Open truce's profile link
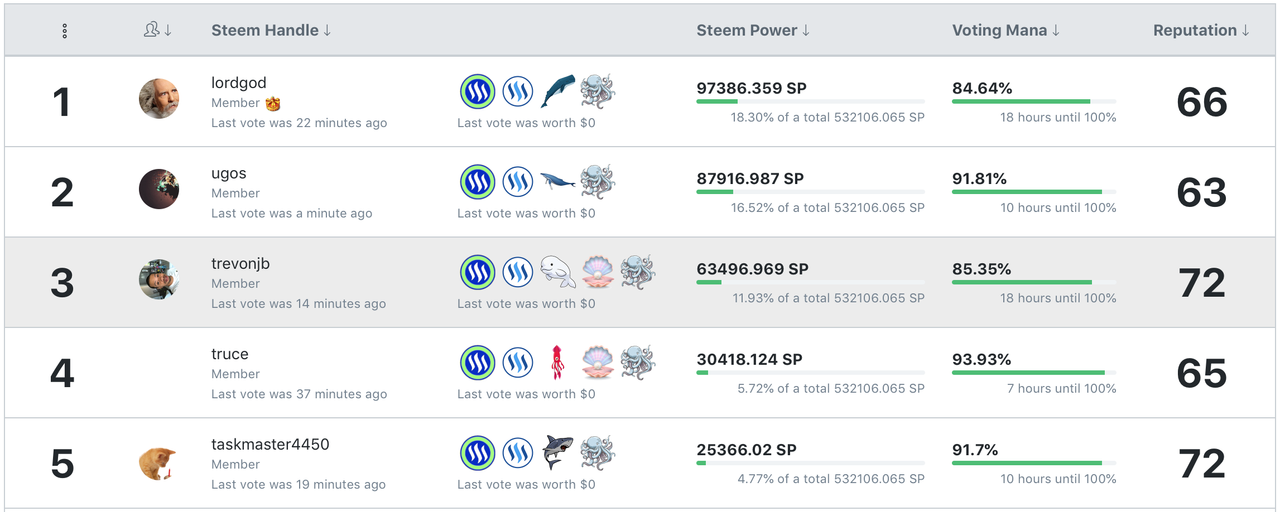This screenshot has height=512, width=1280. (230, 354)
